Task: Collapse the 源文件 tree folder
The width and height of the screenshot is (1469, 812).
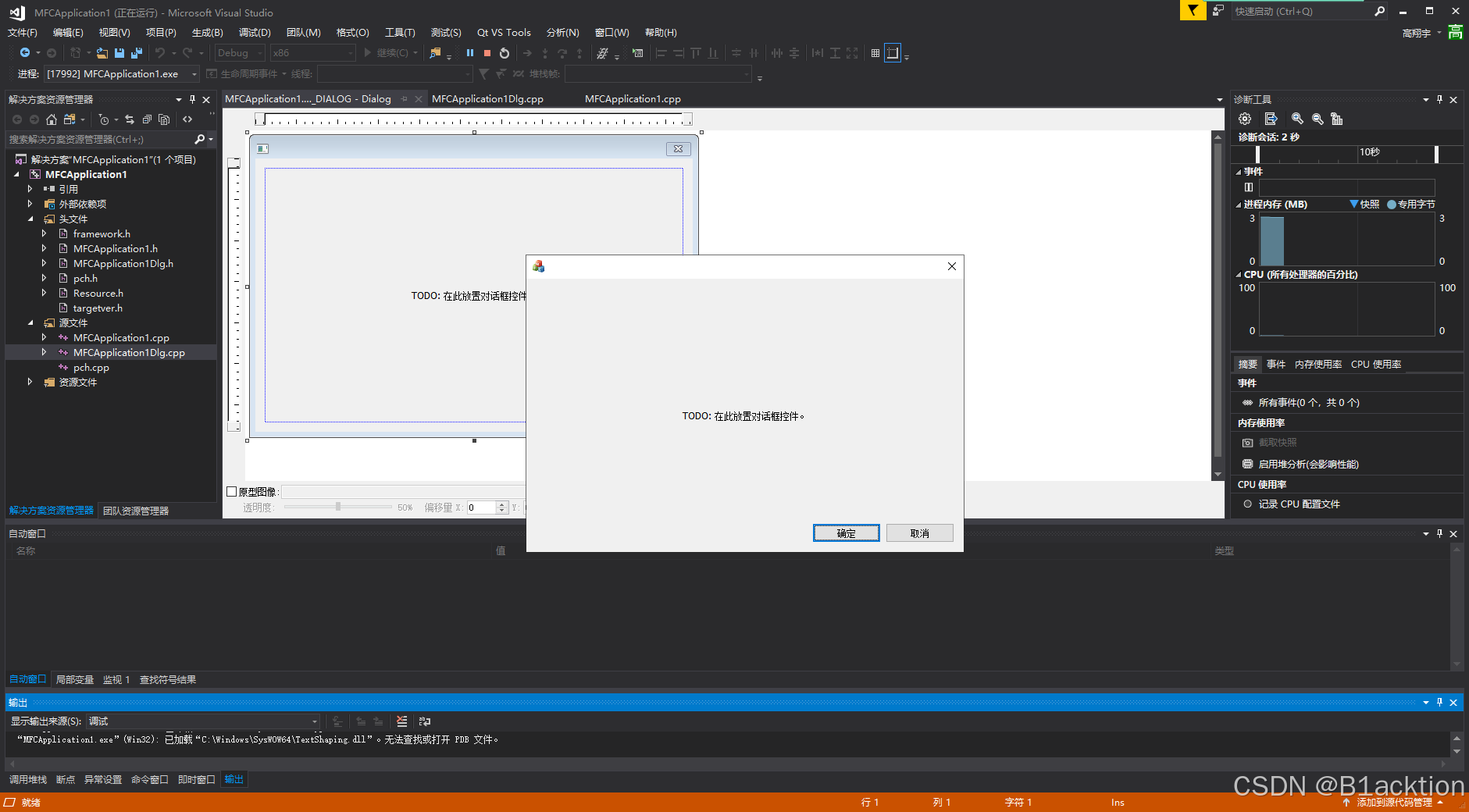Action: (x=30, y=322)
